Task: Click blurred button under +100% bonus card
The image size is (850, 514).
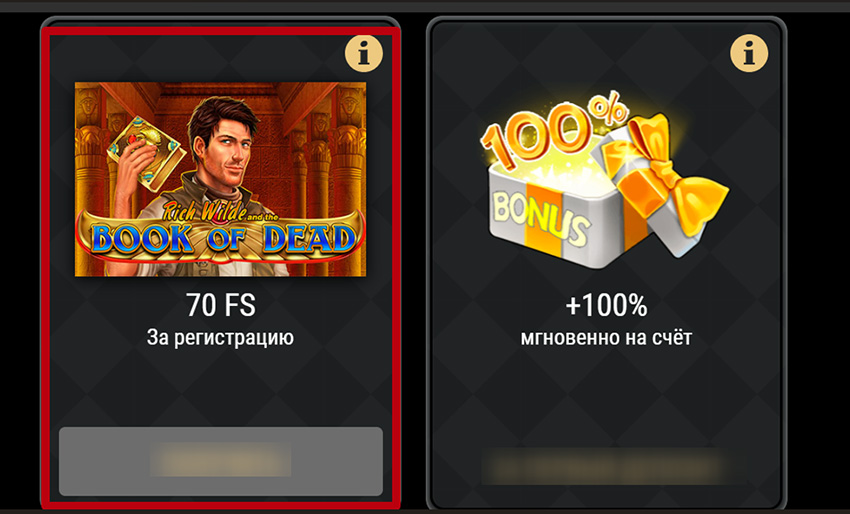Action: click(604, 466)
